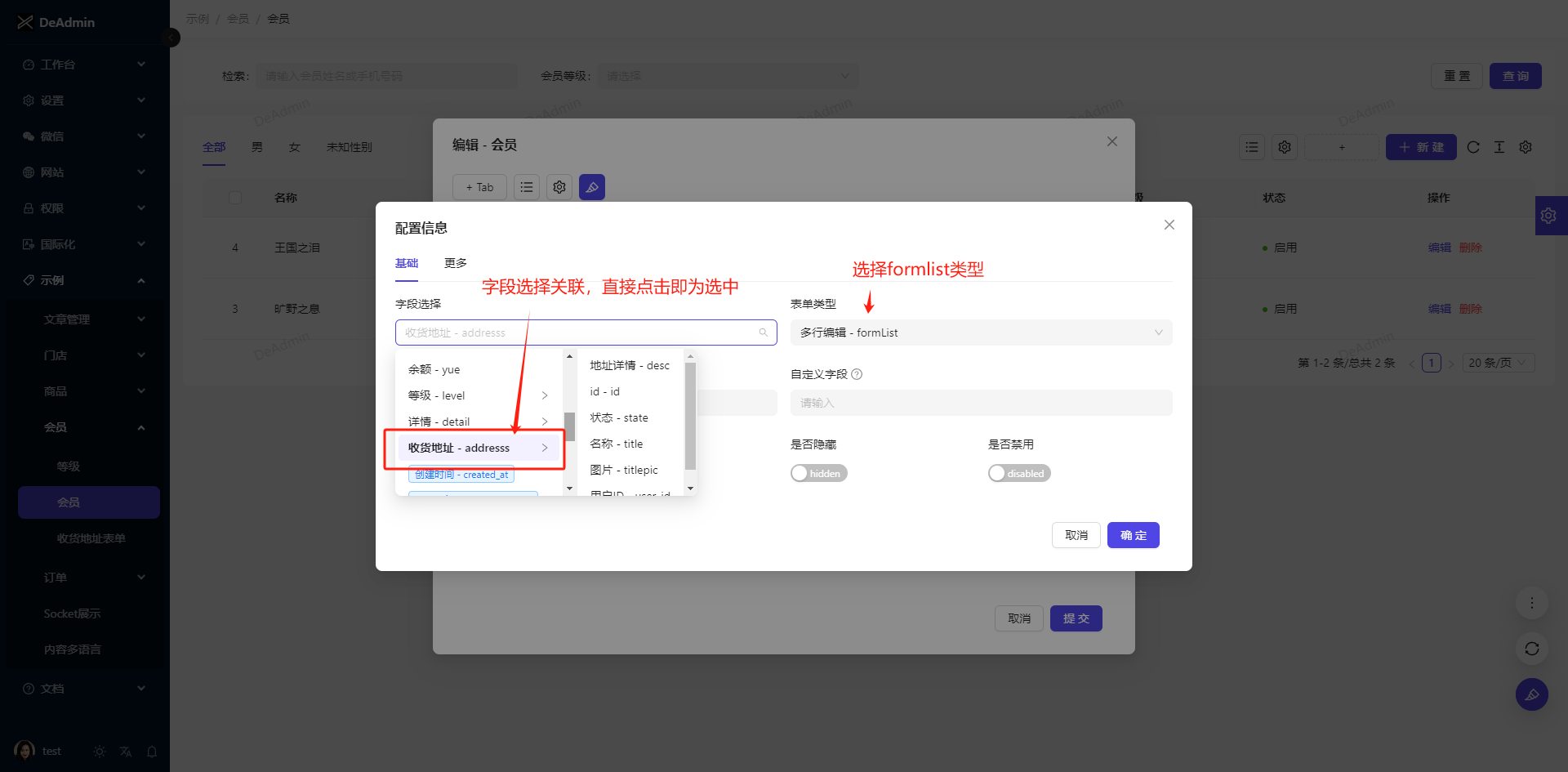The height and width of the screenshot is (772, 1568).
Task: Select the 男 filter tab
Action: [x=257, y=147]
